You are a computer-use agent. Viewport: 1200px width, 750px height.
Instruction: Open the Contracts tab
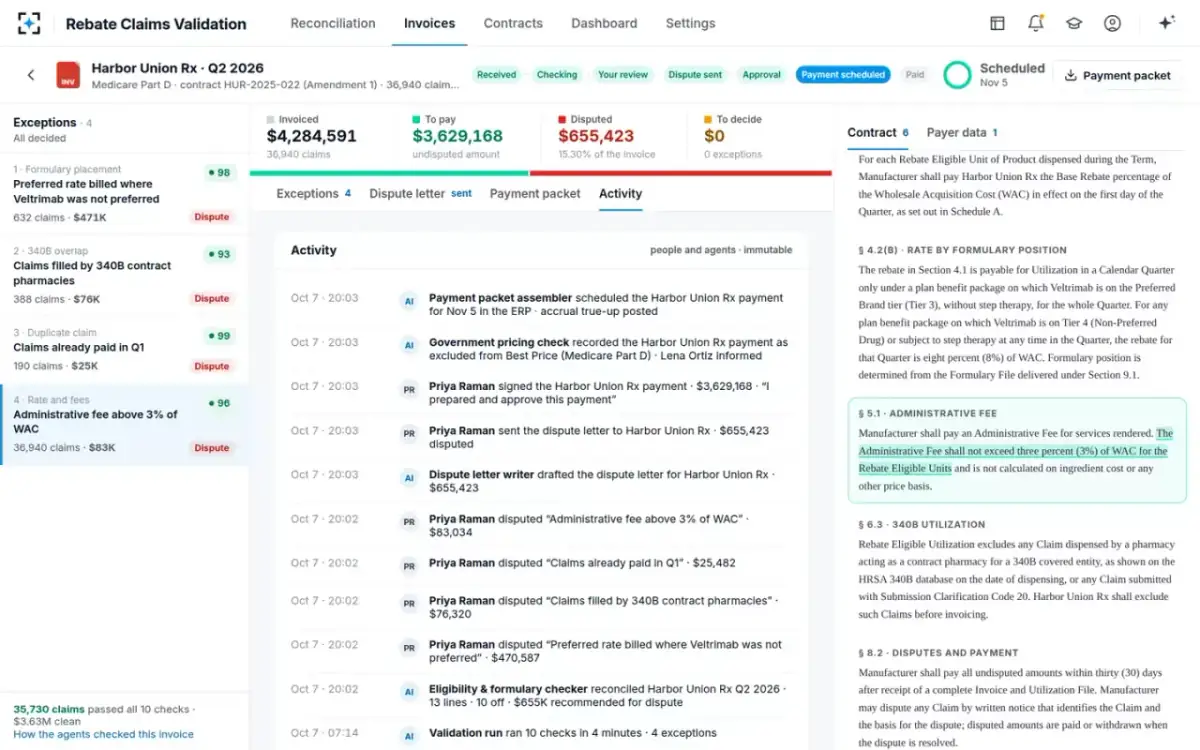point(513,23)
